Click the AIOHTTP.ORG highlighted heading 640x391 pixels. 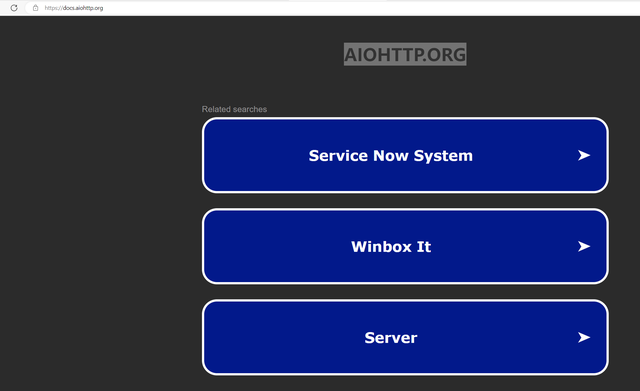pos(405,54)
